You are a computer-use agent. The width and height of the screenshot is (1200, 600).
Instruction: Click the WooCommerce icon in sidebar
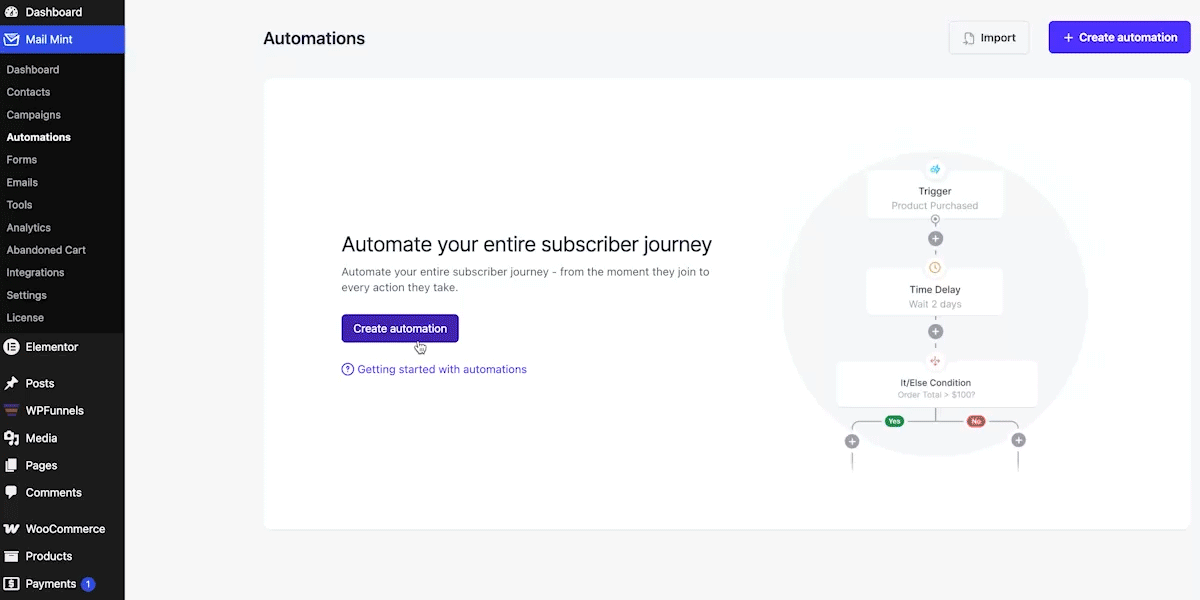point(11,529)
